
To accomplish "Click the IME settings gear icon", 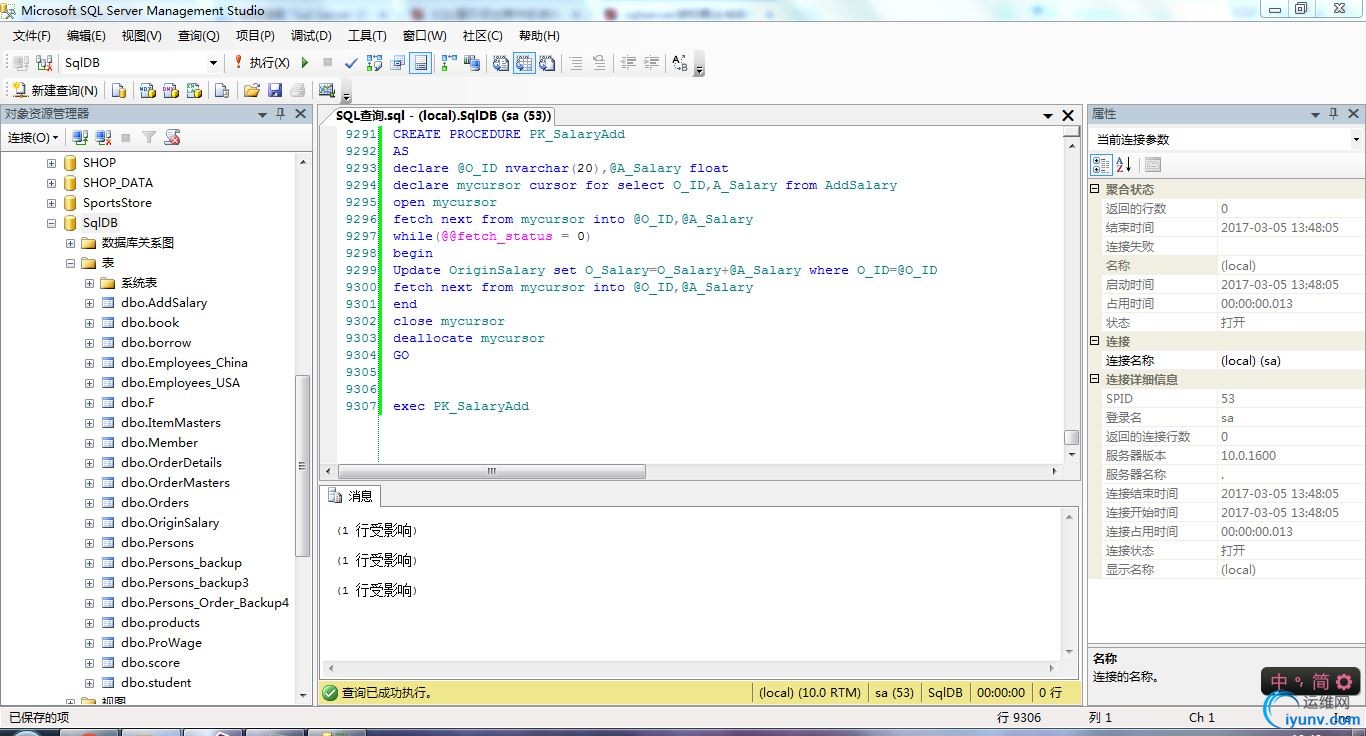I will click(x=1344, y=682).
